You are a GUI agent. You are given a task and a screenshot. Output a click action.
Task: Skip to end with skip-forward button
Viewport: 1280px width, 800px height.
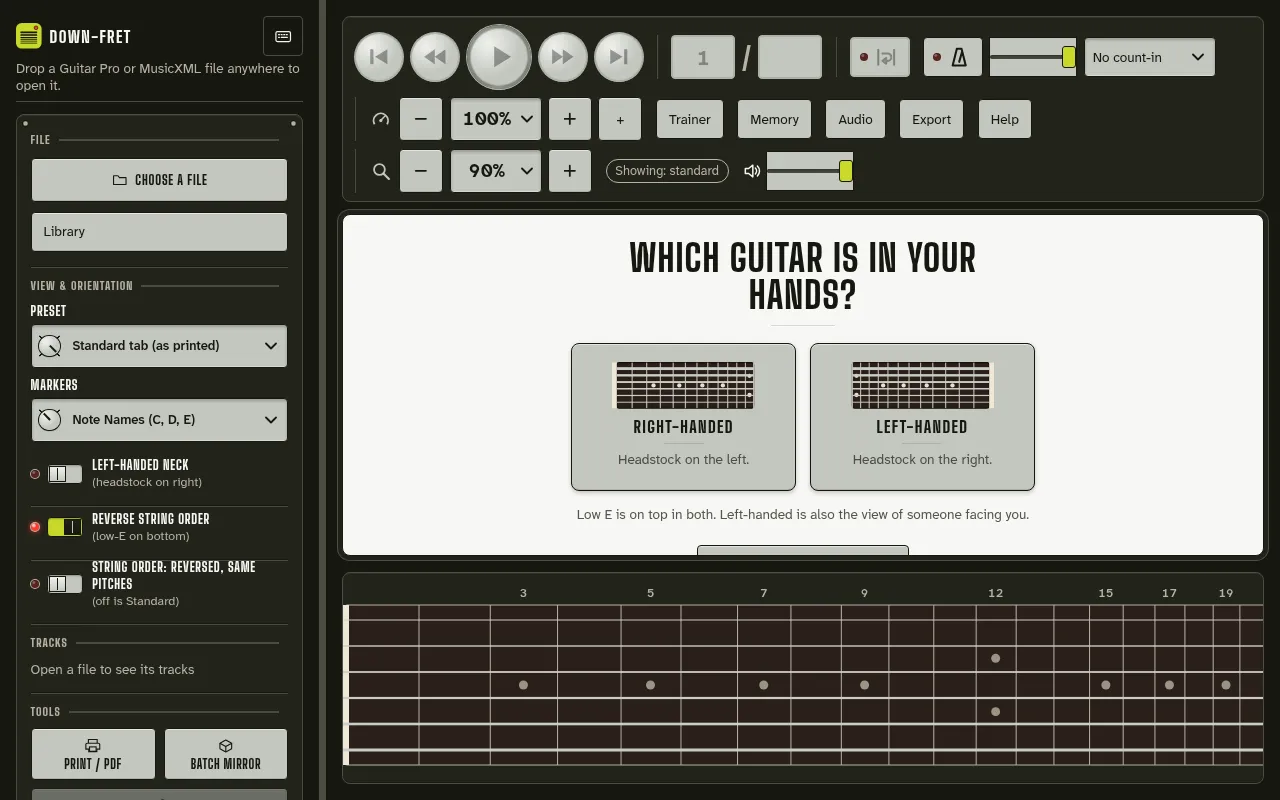(619, 57)
